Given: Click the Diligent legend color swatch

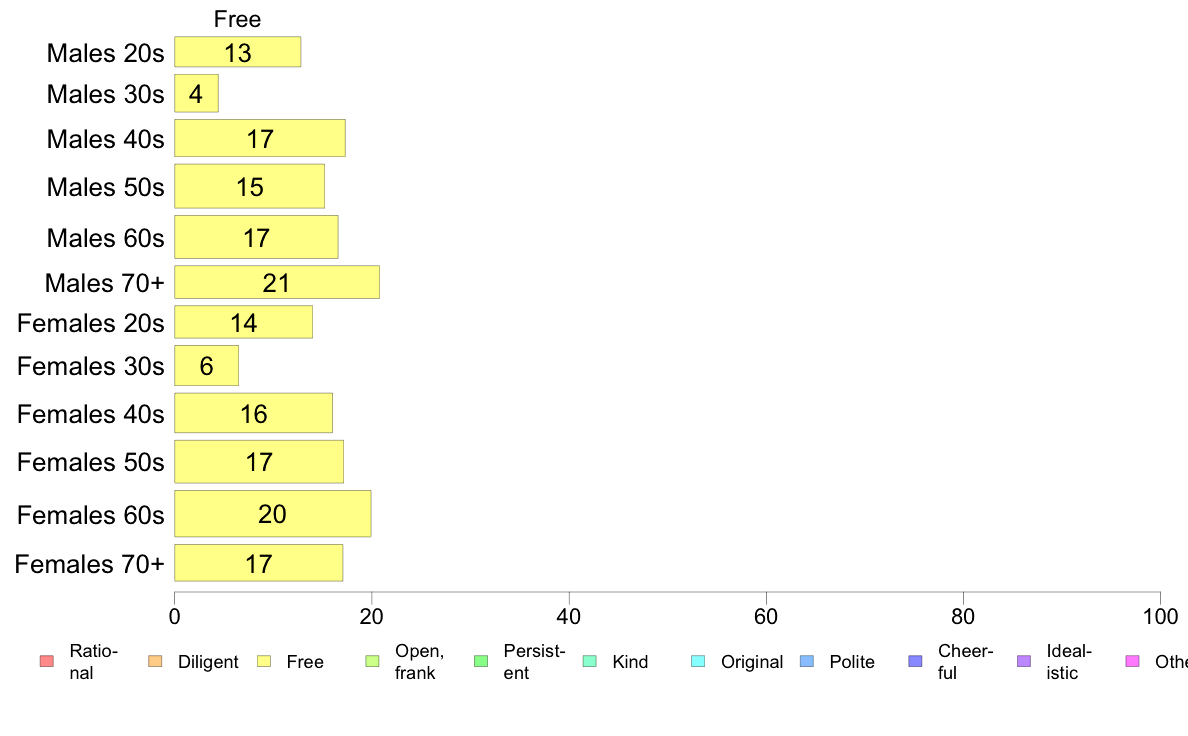Looking at the screenshot, I should 155,662.
